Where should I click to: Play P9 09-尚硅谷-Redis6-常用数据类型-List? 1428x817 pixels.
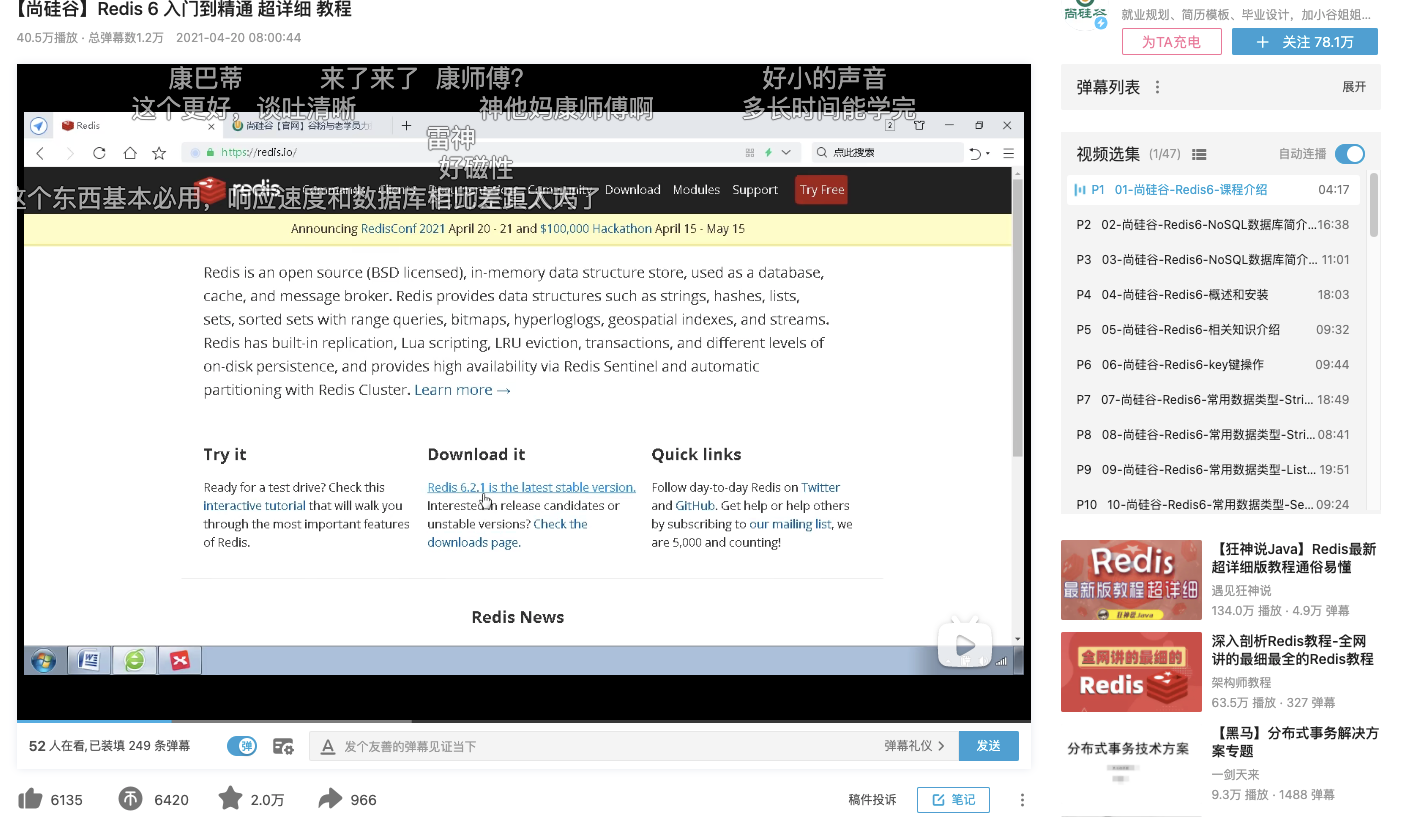tap(1214, 470)
